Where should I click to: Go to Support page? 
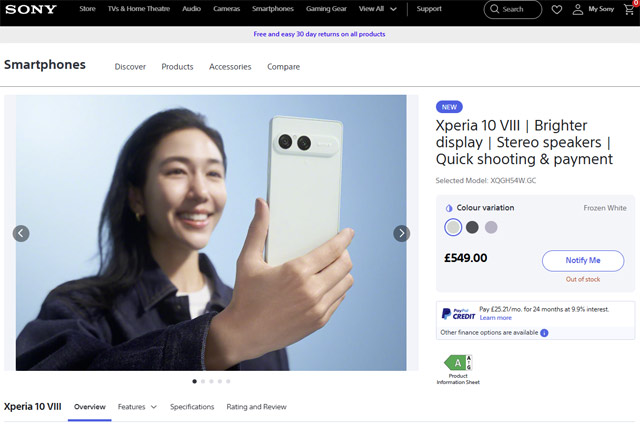(429, 9)
